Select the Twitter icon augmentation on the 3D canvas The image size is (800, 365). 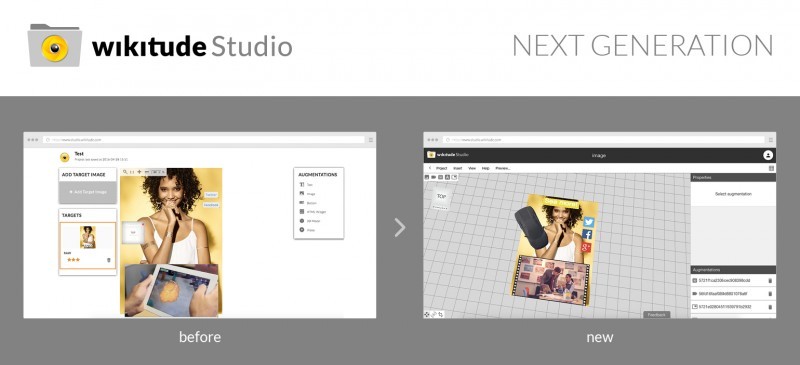pos(588,222)
